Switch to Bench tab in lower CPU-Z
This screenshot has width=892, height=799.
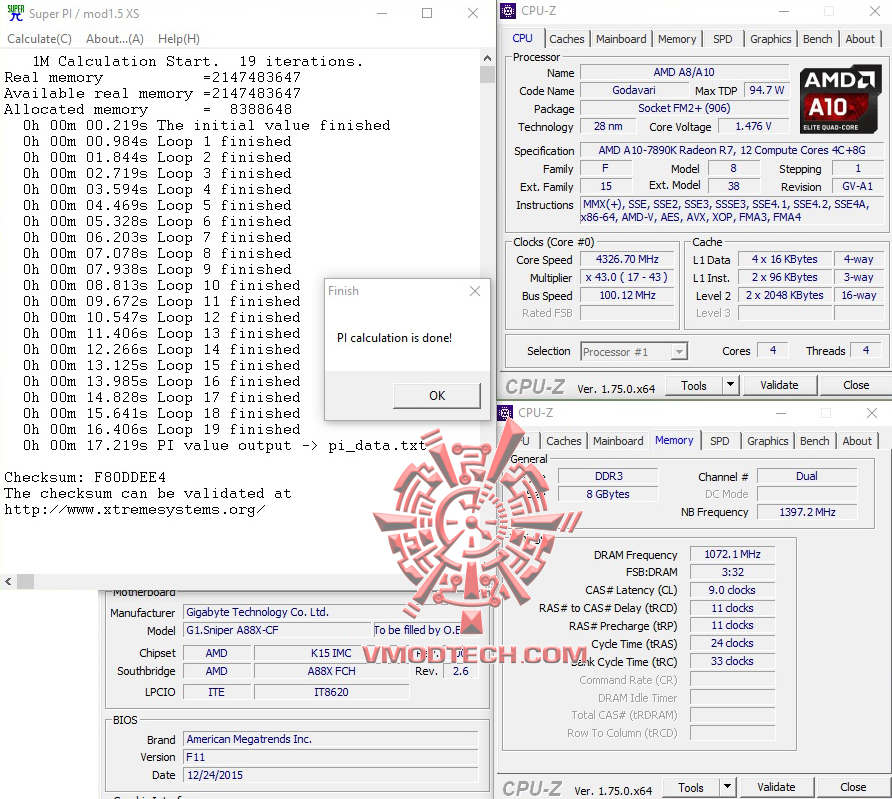(x=815, y=441)
